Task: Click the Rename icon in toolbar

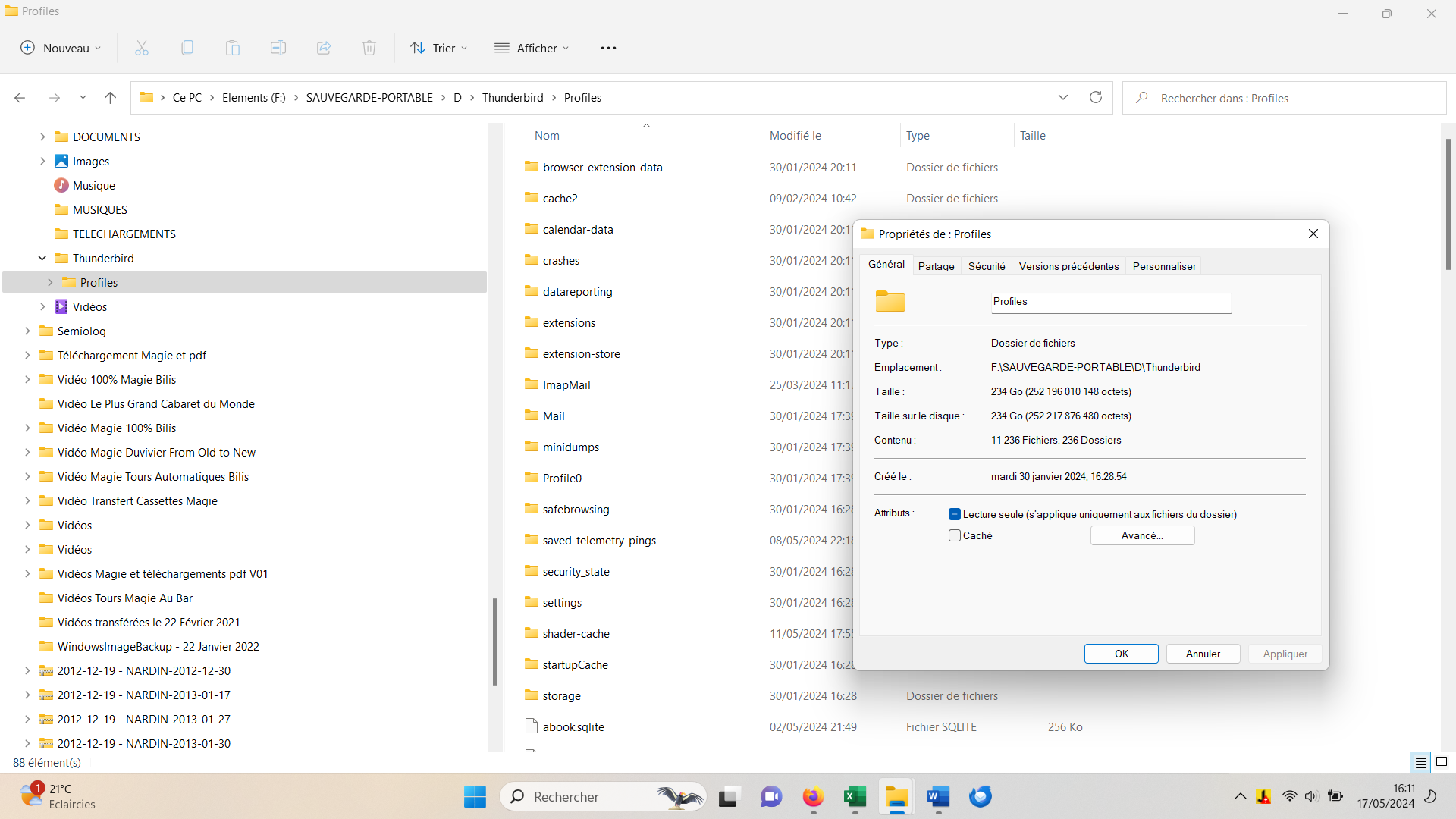Action: pyautogui.click(x=278, y=48)
